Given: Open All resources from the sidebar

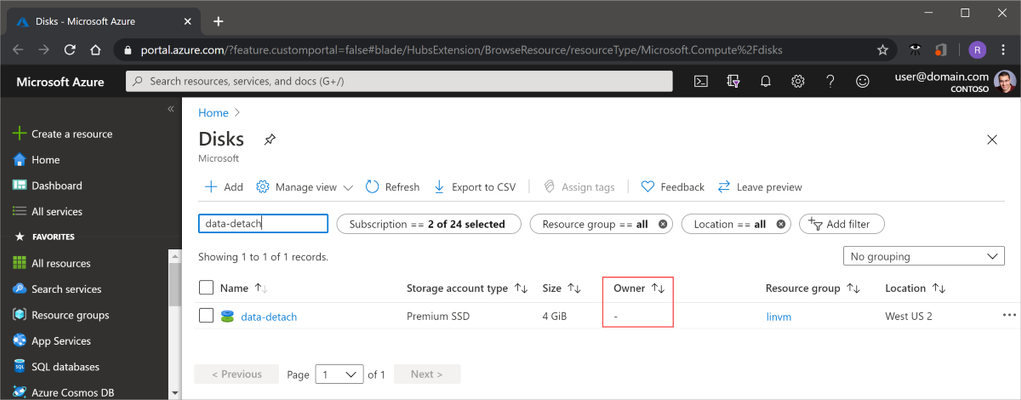Looking at the screenshot, I should [x=51, y=263].
